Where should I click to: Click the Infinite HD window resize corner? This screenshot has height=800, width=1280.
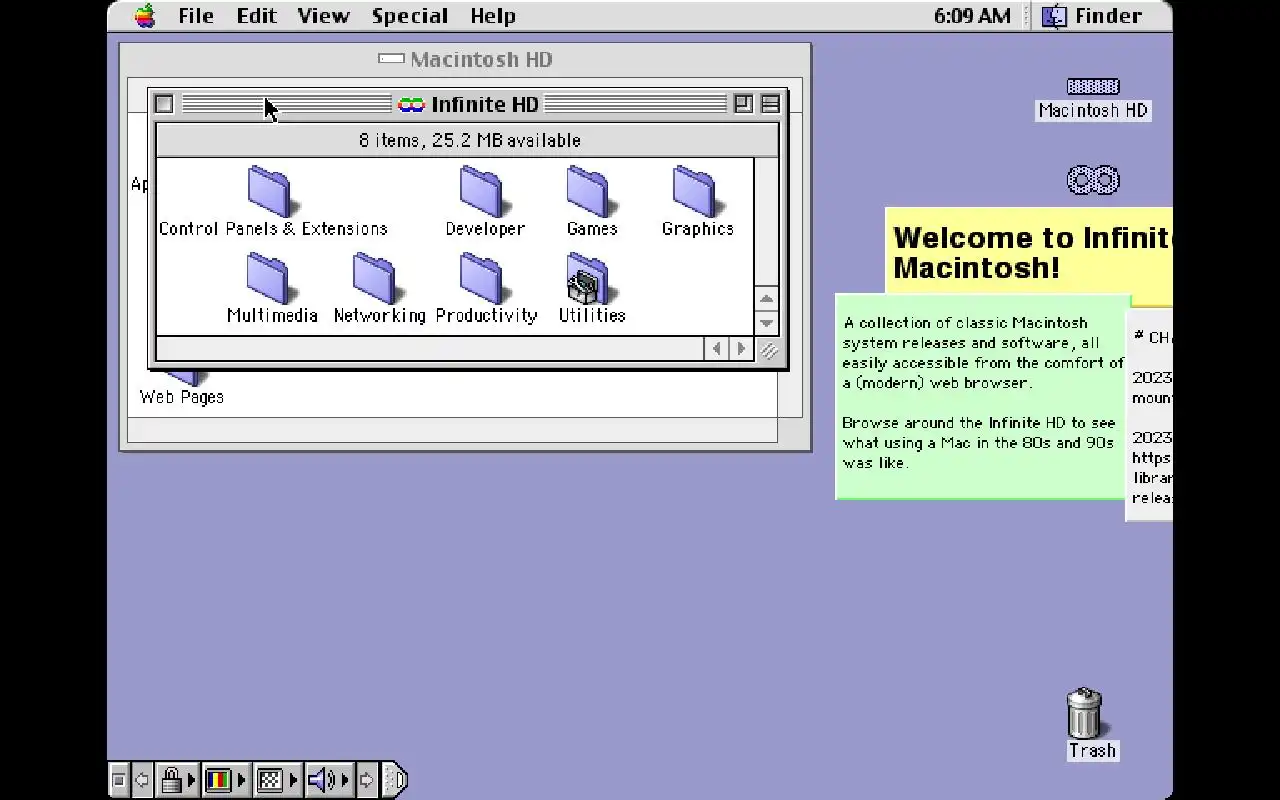768,350
